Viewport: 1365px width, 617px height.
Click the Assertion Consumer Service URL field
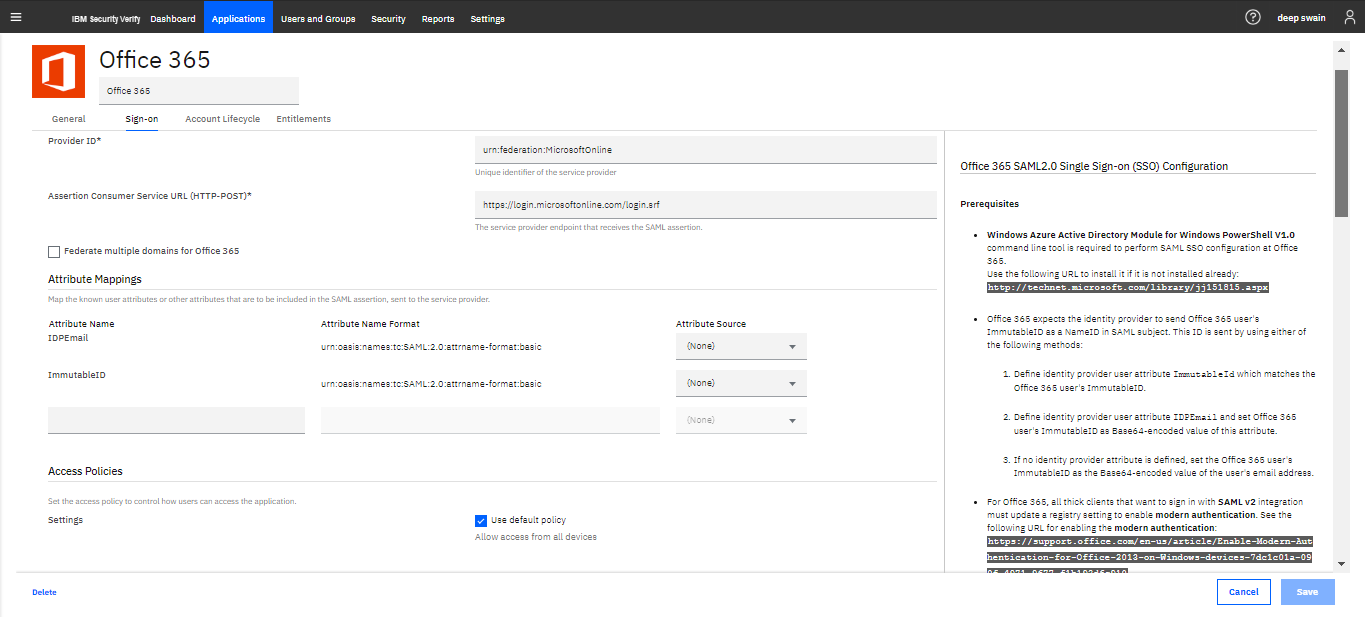click(x=704, y=204)
